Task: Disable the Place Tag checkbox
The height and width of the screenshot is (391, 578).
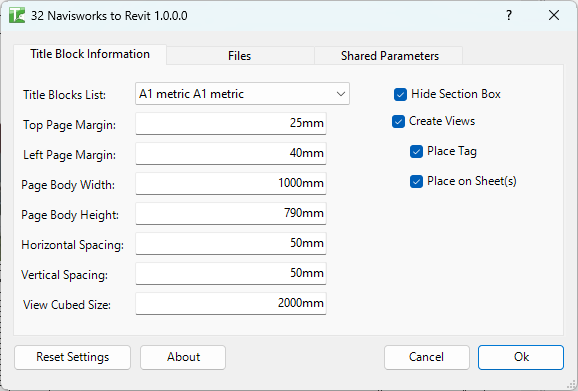Action: (x=416, y=151)
